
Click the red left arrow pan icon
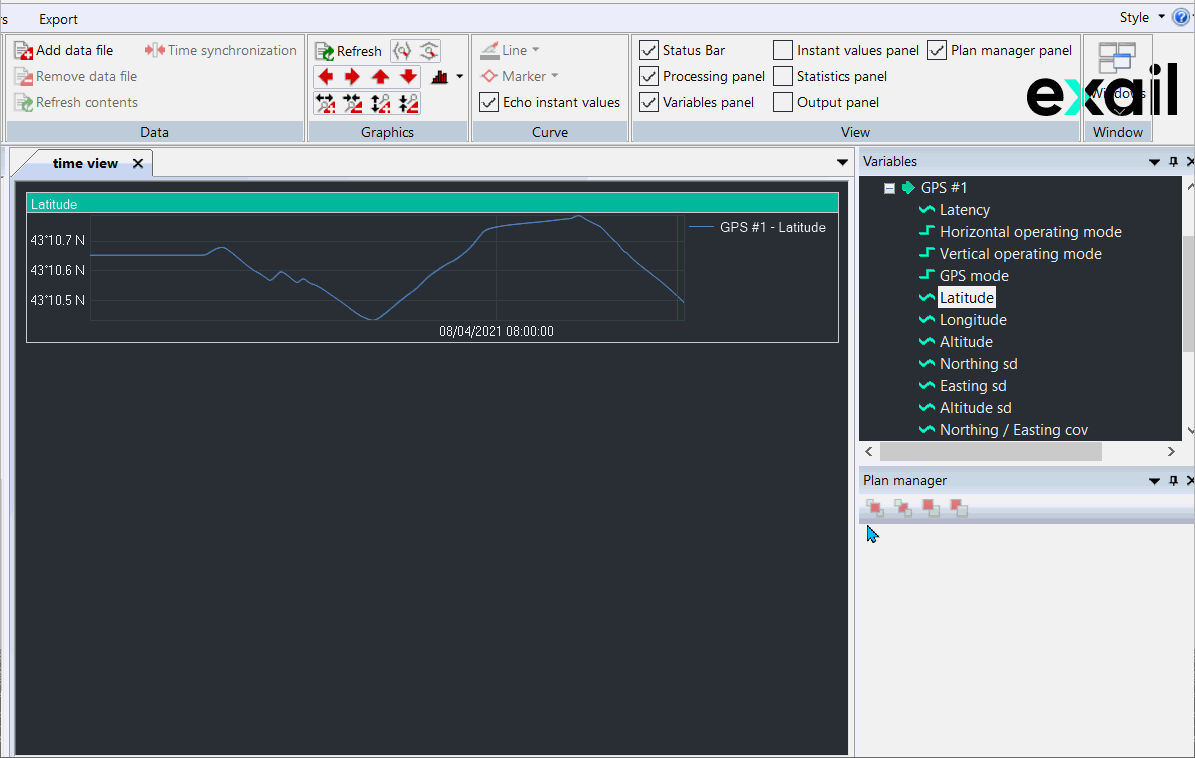325,77
